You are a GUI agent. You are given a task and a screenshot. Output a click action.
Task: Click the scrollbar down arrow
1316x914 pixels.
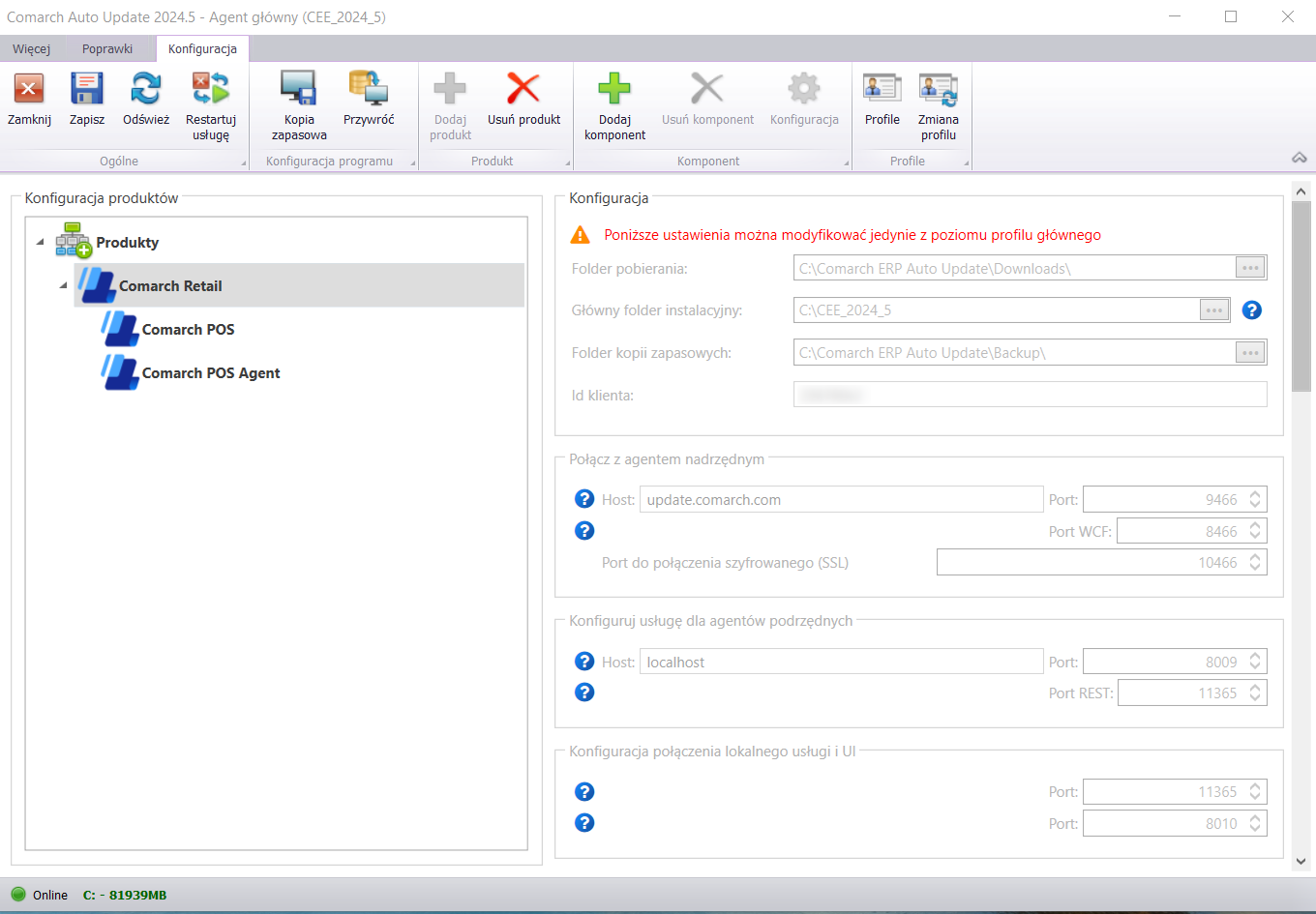click(1301, 861)
